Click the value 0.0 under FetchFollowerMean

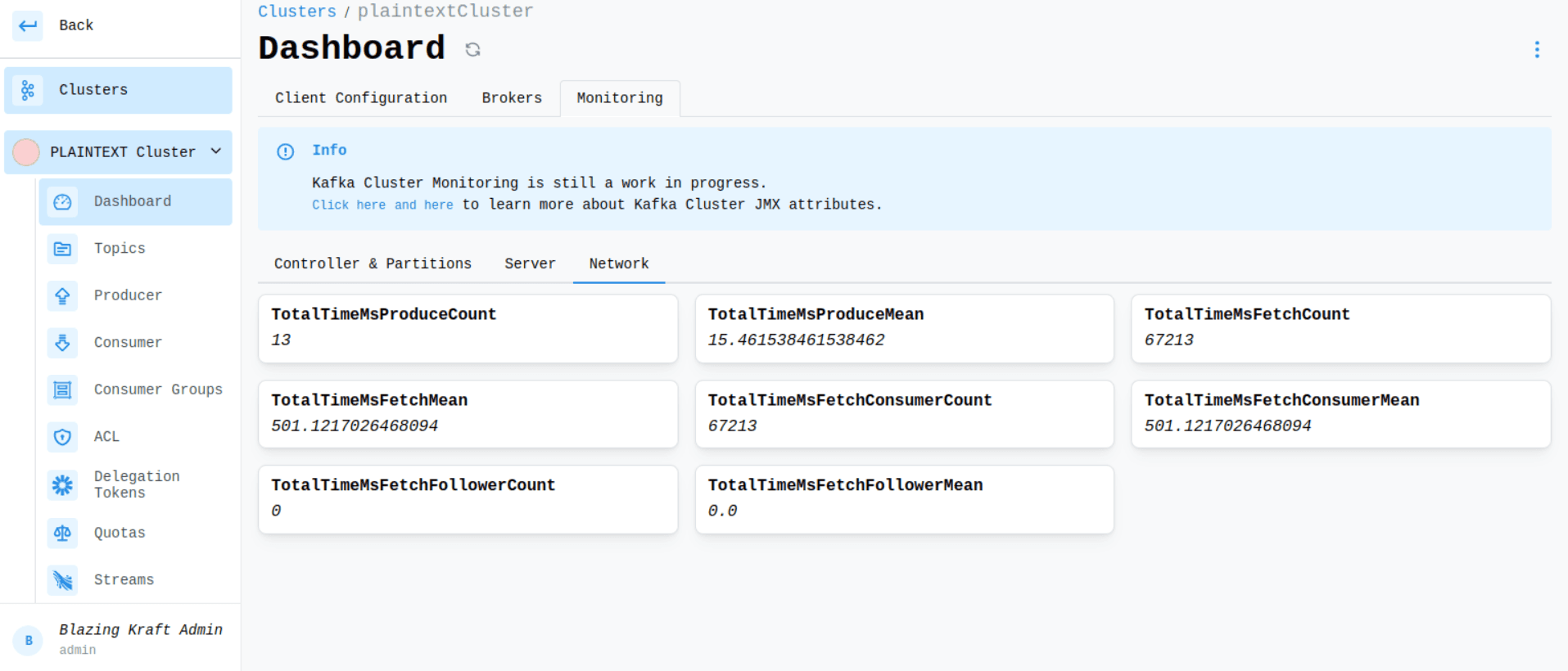tap(723, 511)
